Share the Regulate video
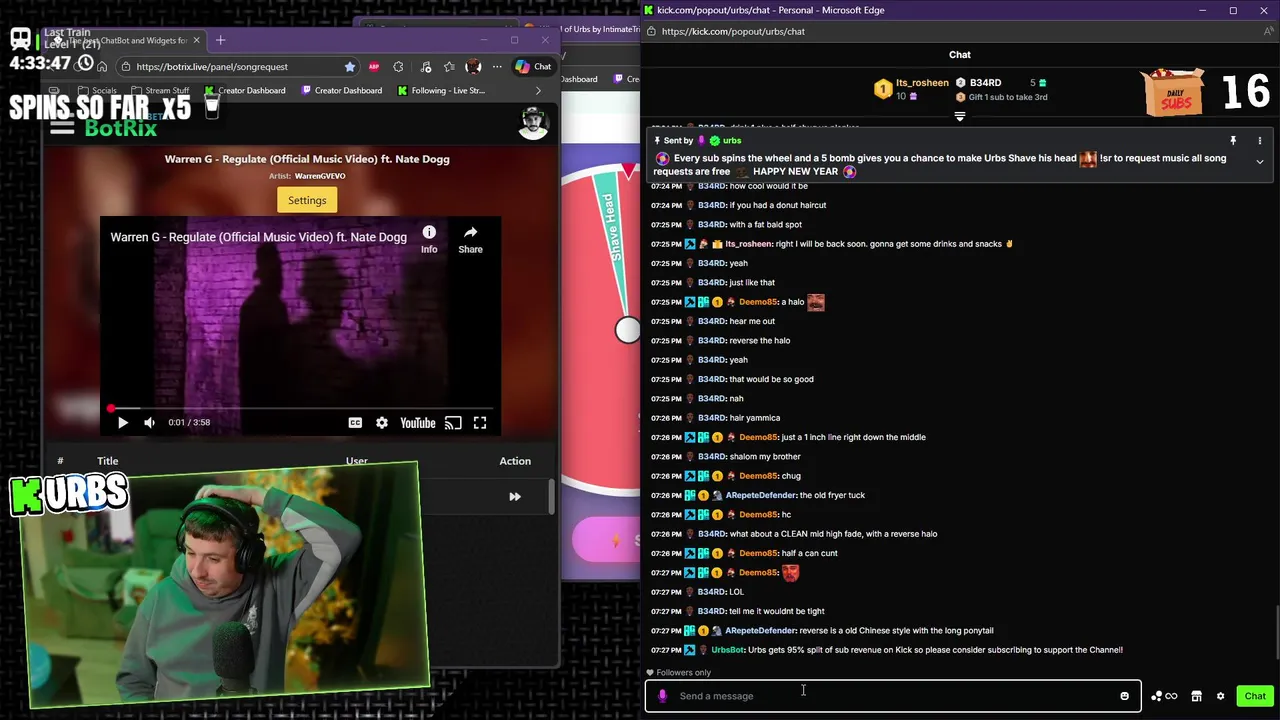Image resolution: width=1280 pixels, height=720 pixels. (470, 239)
